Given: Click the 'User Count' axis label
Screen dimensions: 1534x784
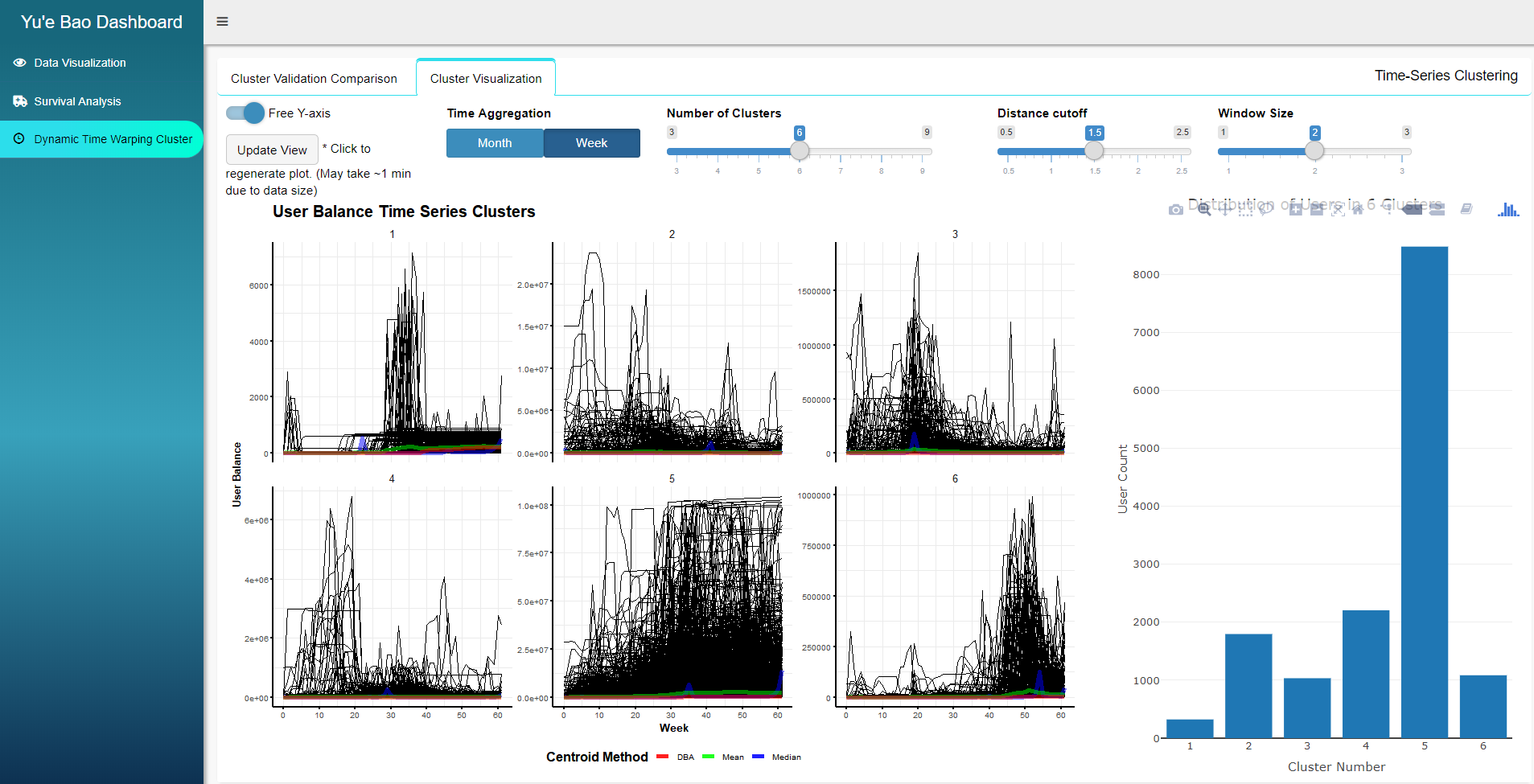Looking at the screenshot, I should 1123,479.
